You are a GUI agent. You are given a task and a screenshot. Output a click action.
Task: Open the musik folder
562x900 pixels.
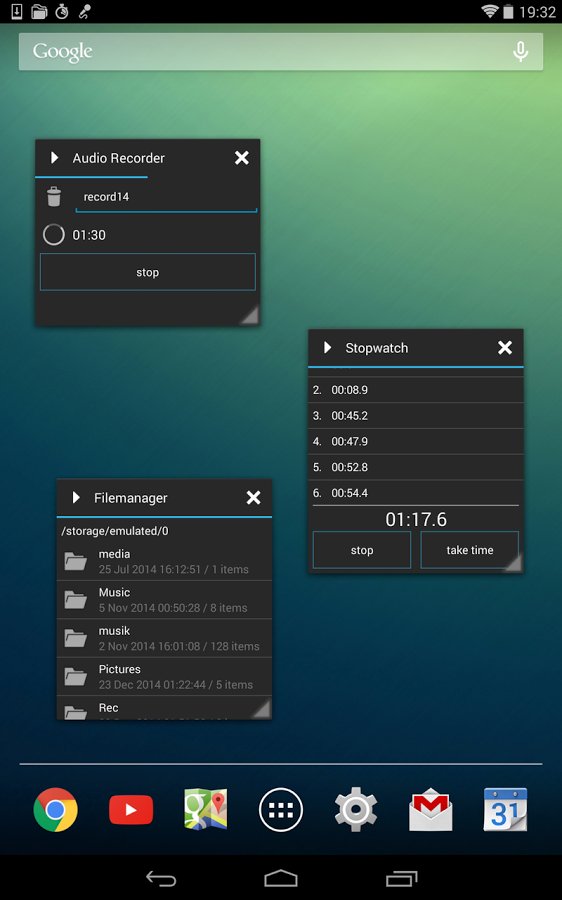(164, 638)
